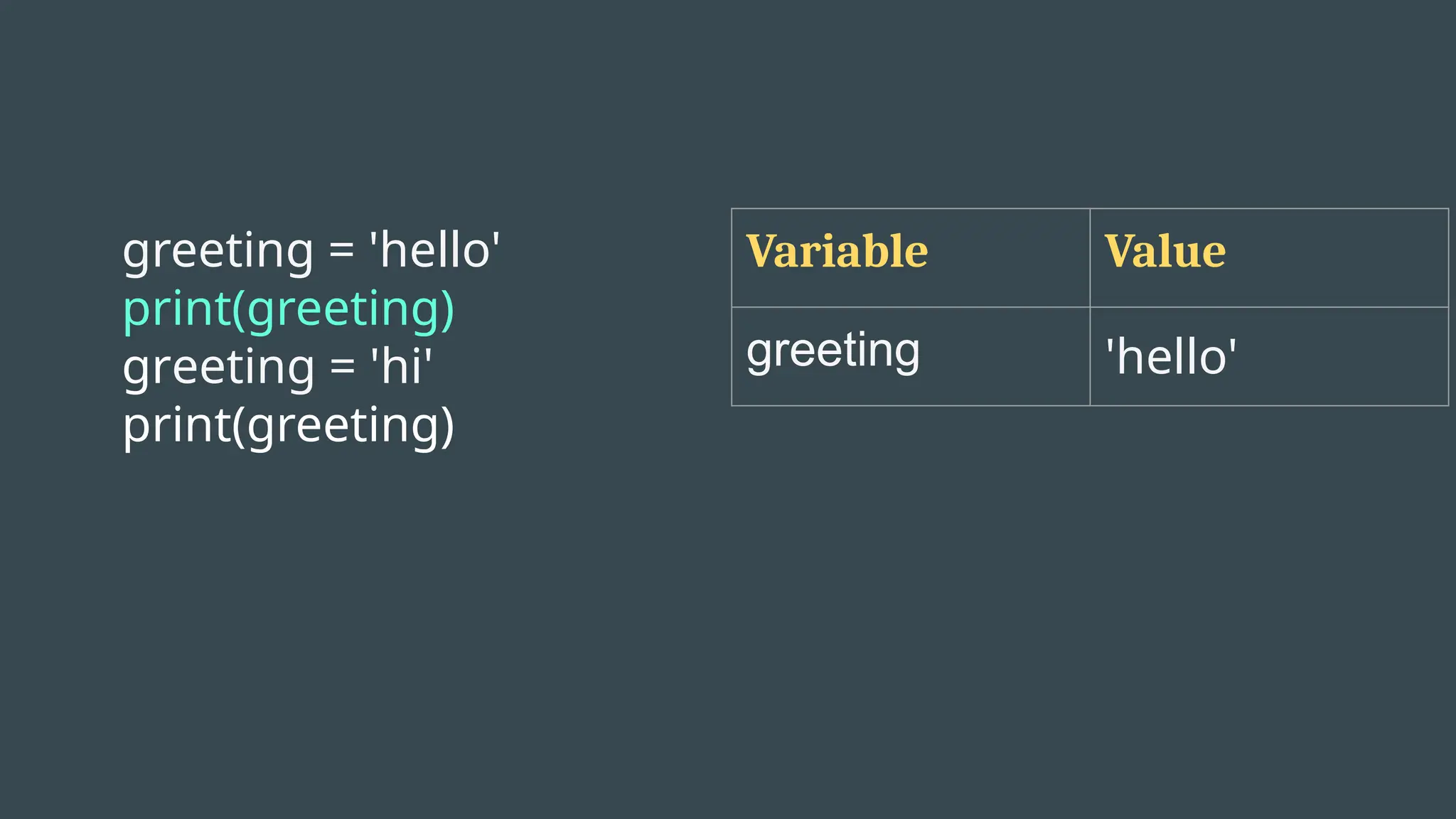The image size is (1456, 819).
Task: Click the closing parenthesis of the last line
Action: pyautogui.click(x=447, y=427)
